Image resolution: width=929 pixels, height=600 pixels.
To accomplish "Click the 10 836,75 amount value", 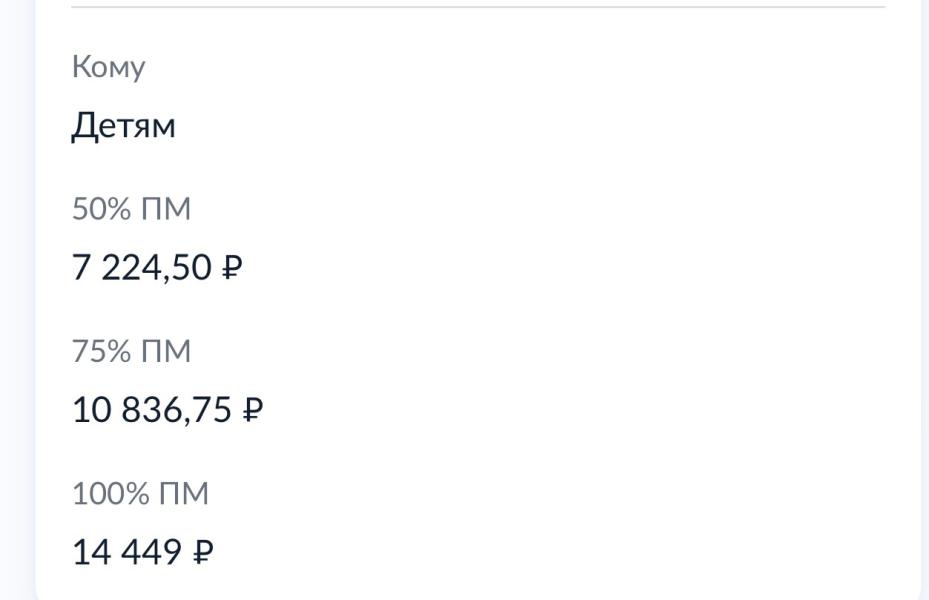I will click(x=152, y=409).
